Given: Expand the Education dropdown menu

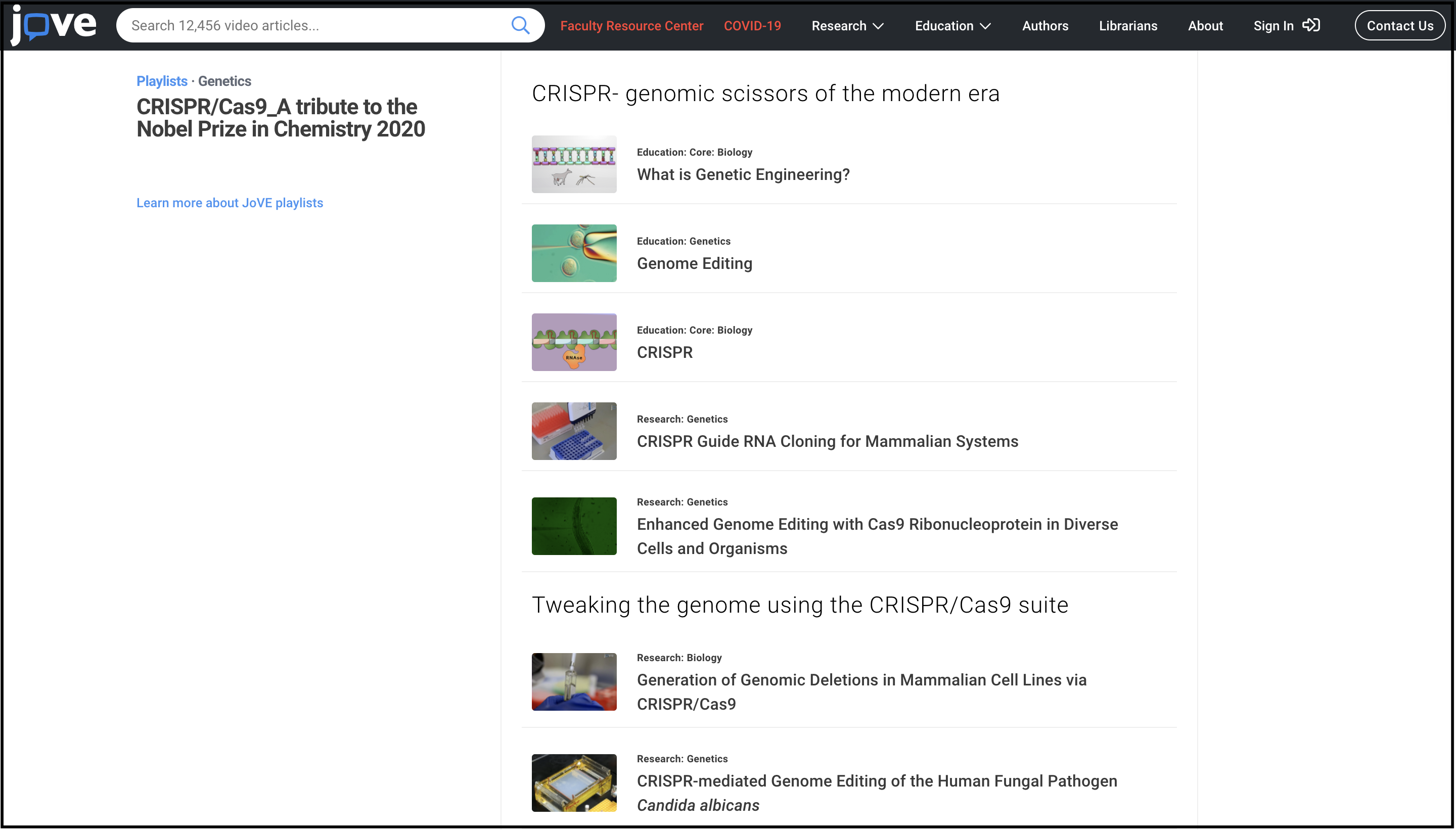Looking at the screenshot, I should [x=952, y=26].
